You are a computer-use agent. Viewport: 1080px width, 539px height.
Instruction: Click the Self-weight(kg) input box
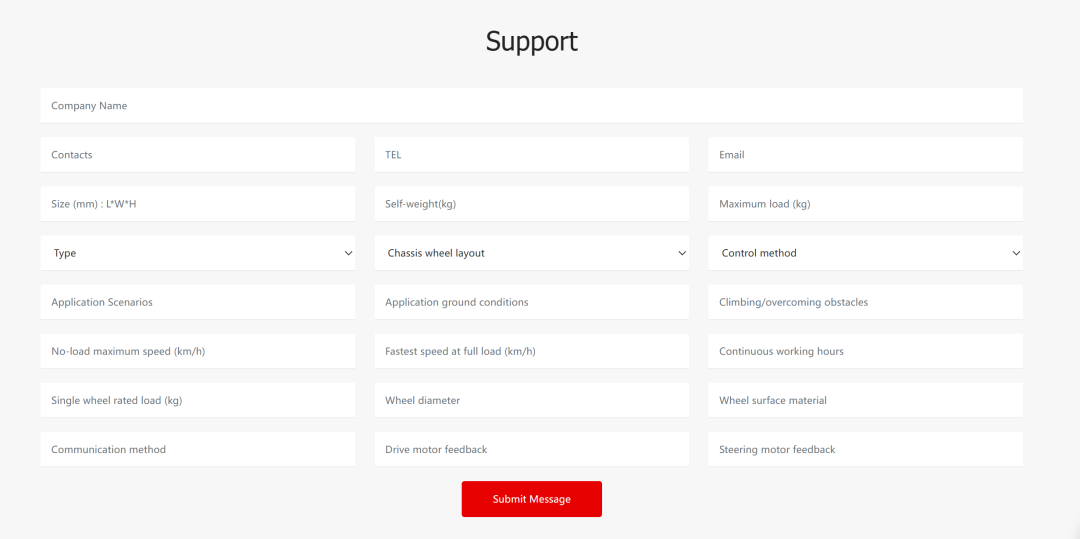(531, 204)
